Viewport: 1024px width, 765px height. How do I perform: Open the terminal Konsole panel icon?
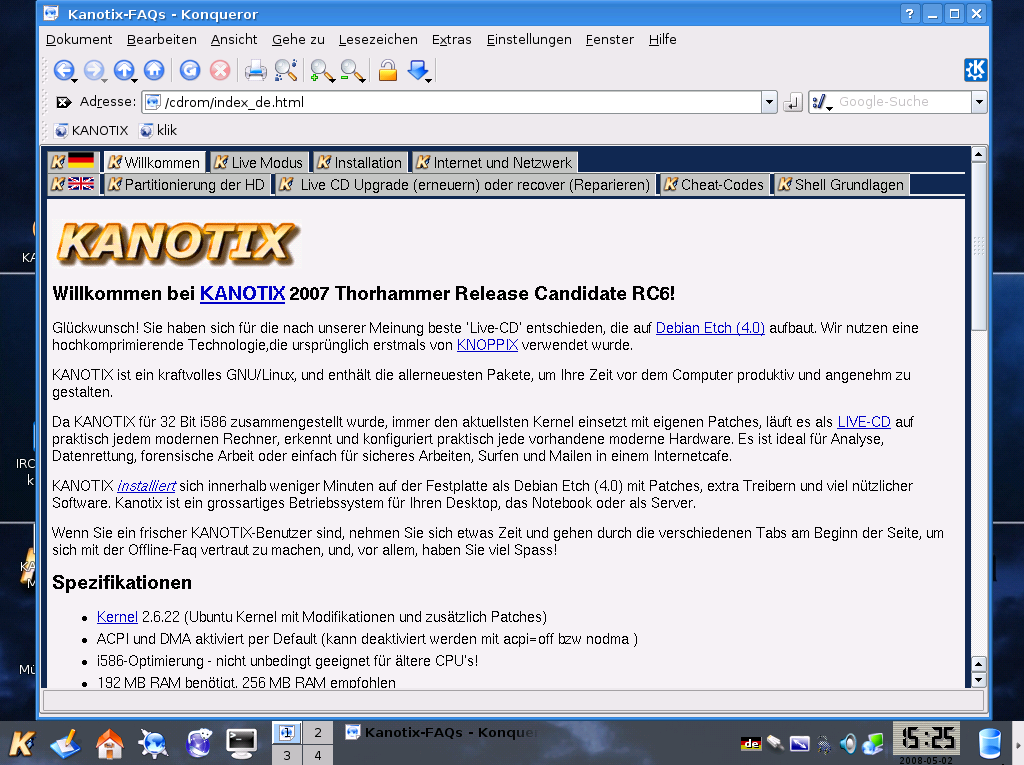click(x=241, y=743)
